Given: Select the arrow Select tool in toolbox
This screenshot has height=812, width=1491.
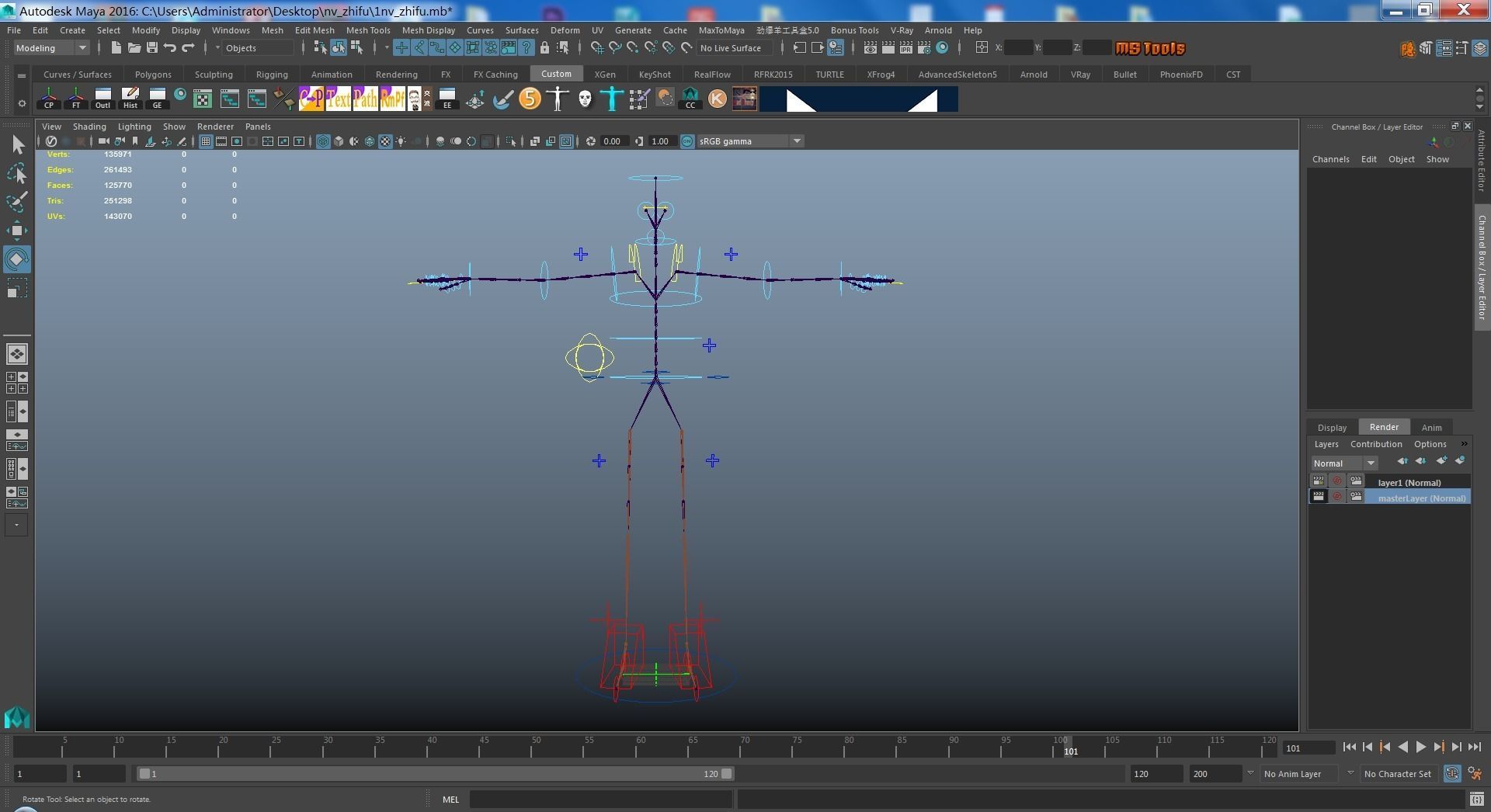Looking at the screenshot, I should pyautogui.click(x=17, y=144).
